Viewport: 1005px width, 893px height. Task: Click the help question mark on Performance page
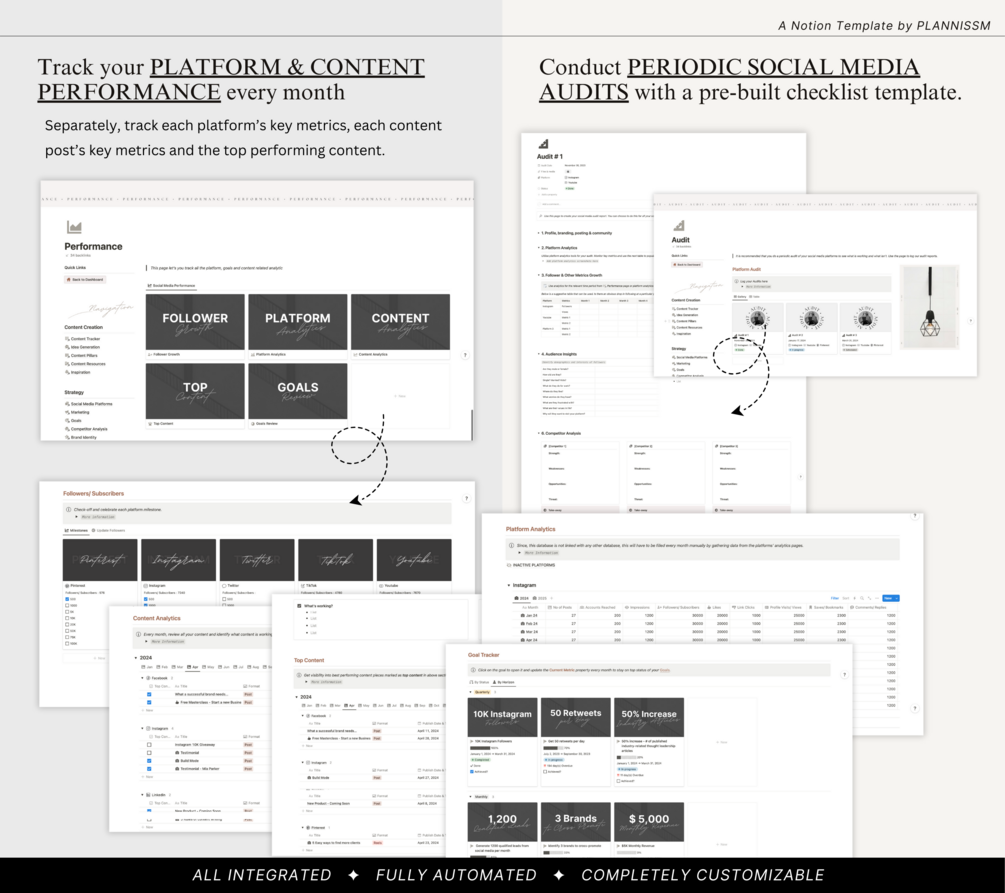pyautogui.click(x=465, y=355)
